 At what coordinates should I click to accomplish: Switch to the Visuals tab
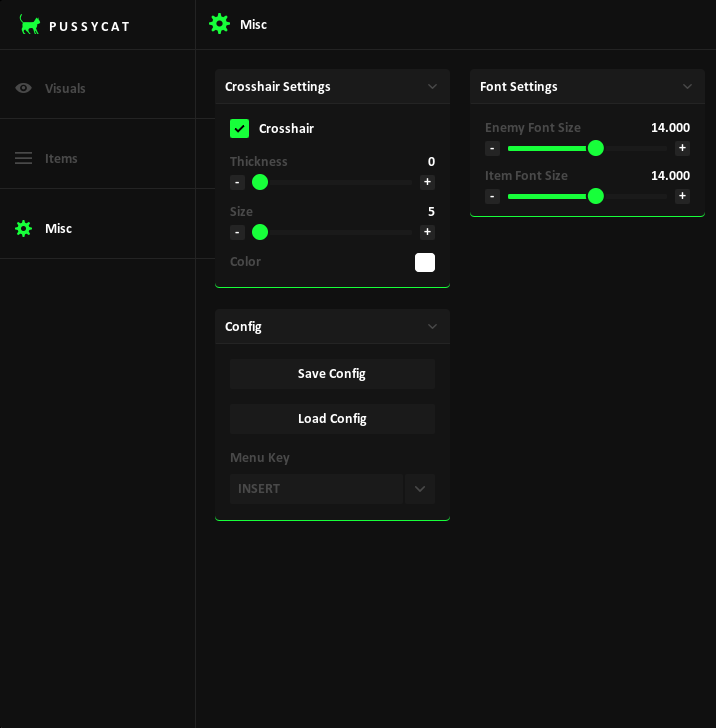point(65,88)
